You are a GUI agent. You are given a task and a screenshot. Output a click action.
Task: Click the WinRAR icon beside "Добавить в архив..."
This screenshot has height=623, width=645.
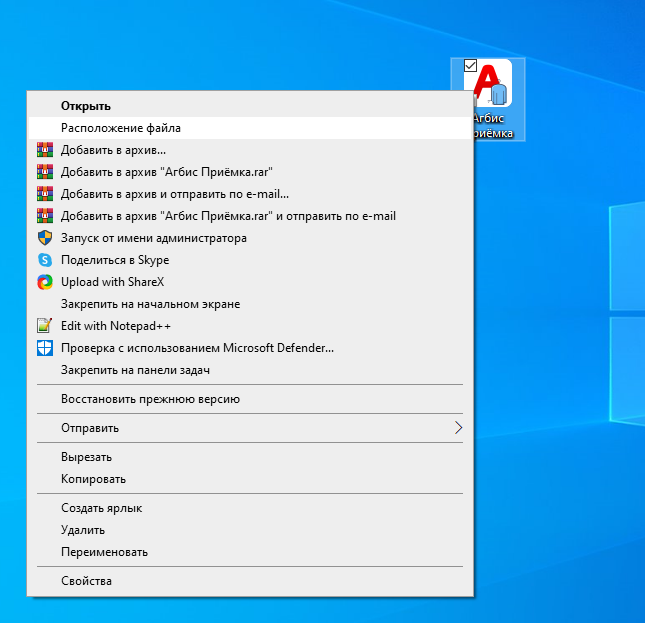[x=44, y=150]
